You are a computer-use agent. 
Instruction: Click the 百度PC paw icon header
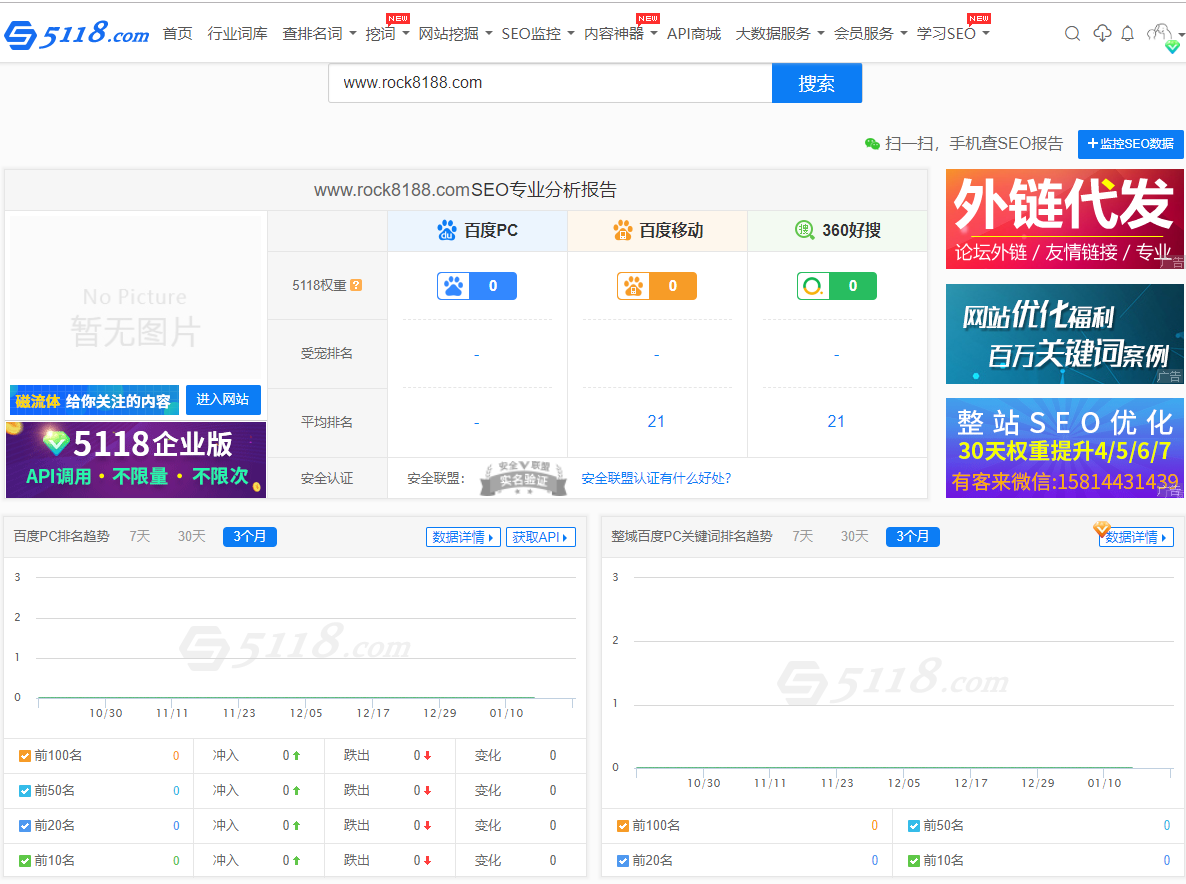447,230
